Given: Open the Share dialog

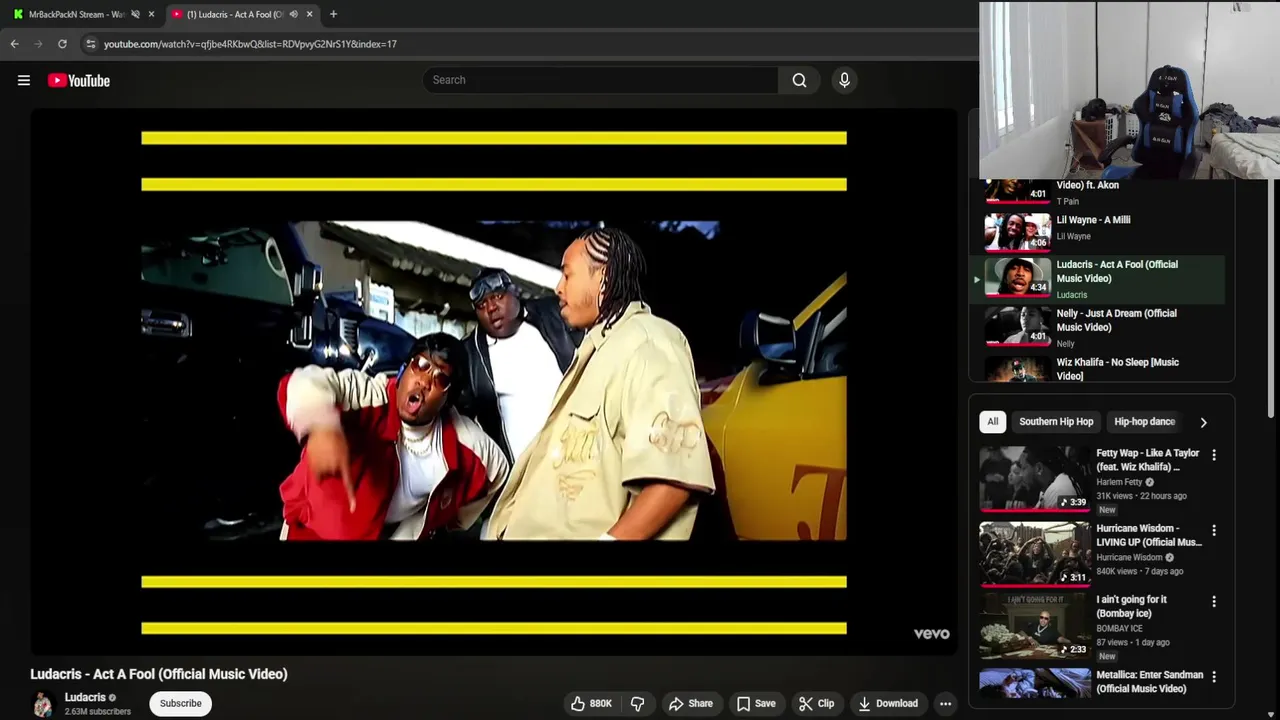Looking at the screenshot, I should 690,703.
